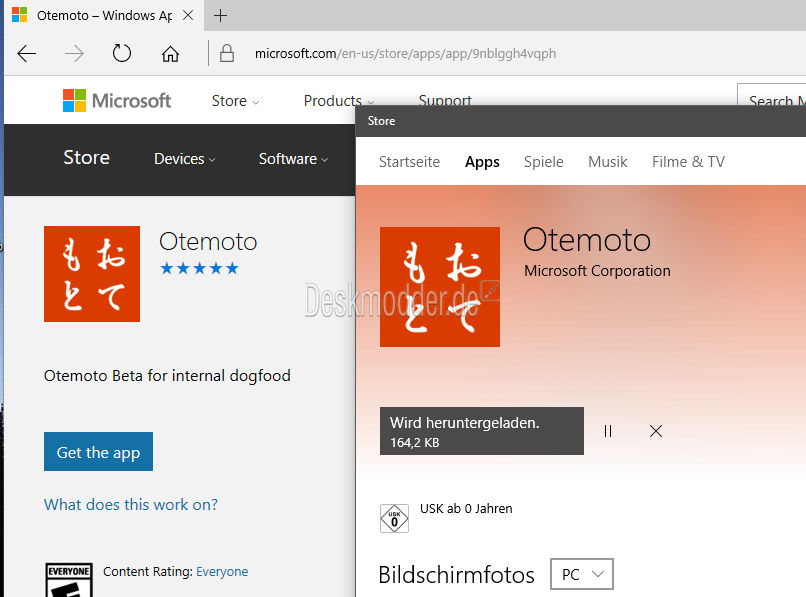Image resolution: width=806 pixels, height=597 pixels.
Task: Click the 'USK ab 0 Jahren' text
Action: pyautogui.click(x=466, y=509)
